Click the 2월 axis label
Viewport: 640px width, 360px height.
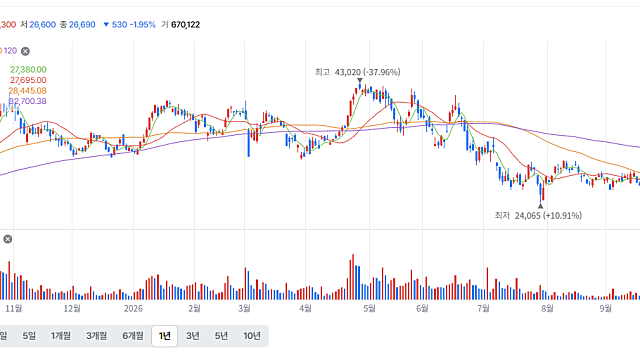[x=195, y=309]
